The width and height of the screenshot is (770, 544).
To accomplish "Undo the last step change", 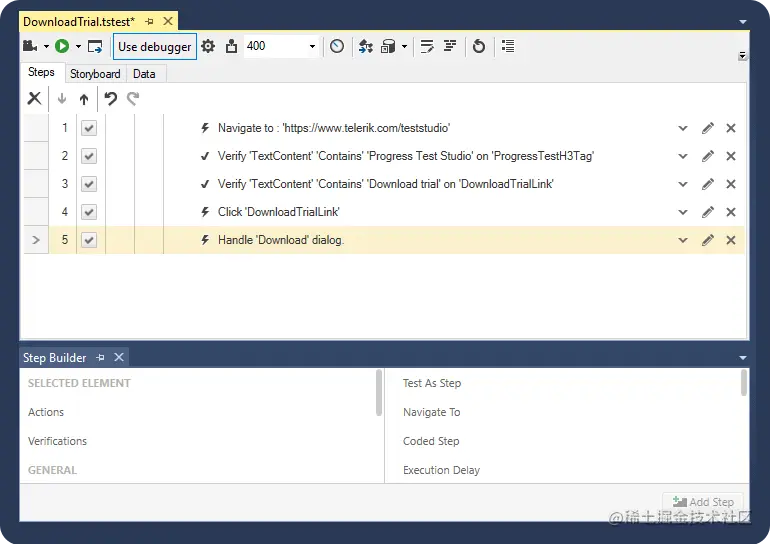I will tap(110, 99).
